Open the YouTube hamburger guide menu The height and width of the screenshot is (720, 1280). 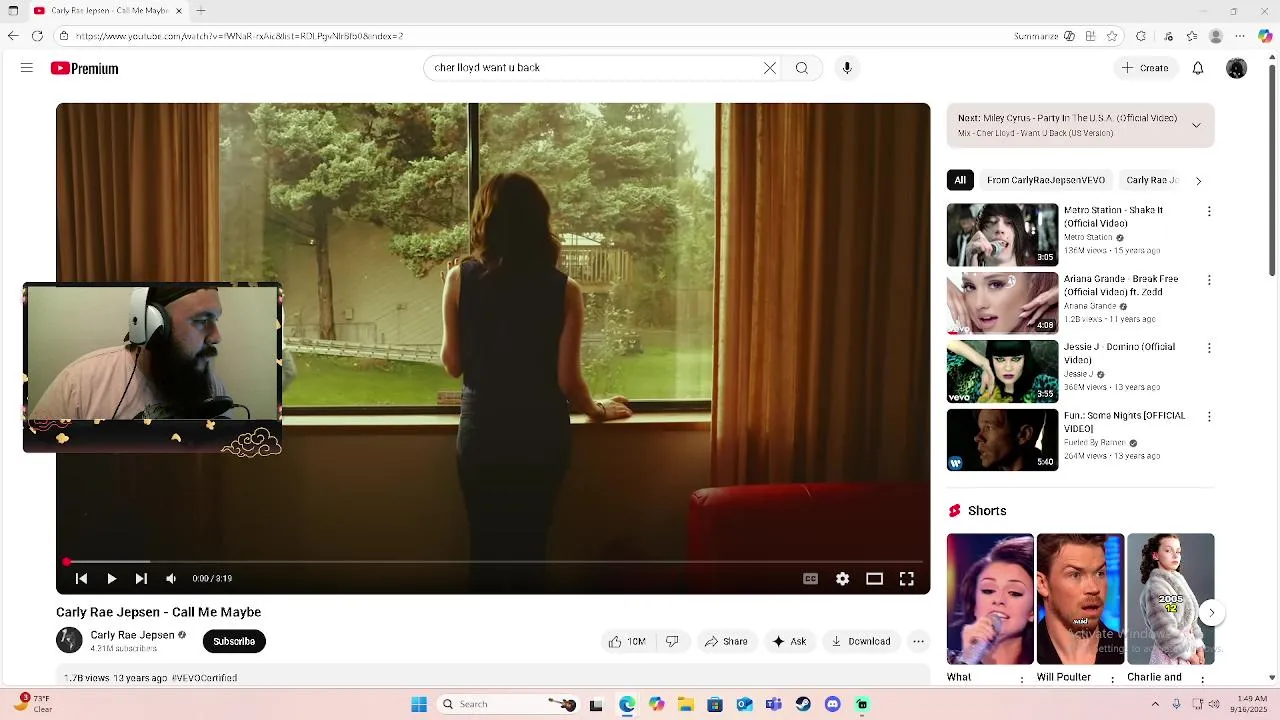27,68
